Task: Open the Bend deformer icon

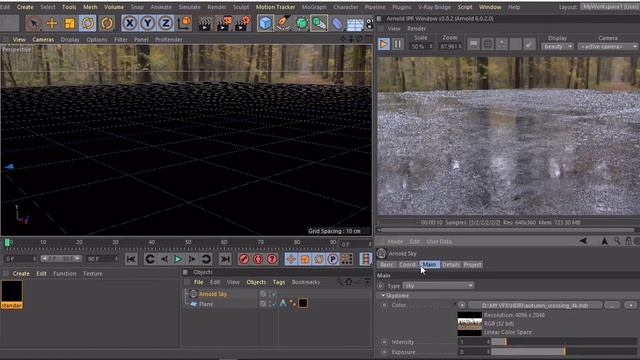Action: pos(337,23)
